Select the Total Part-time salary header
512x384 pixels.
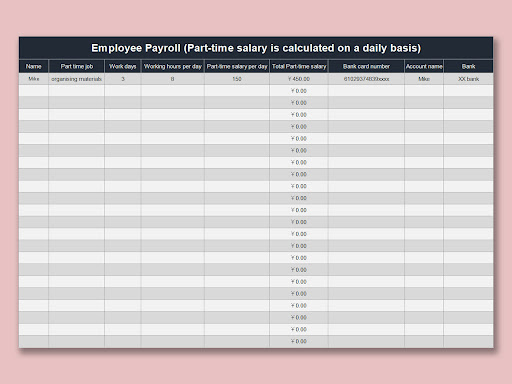point(299,66)
